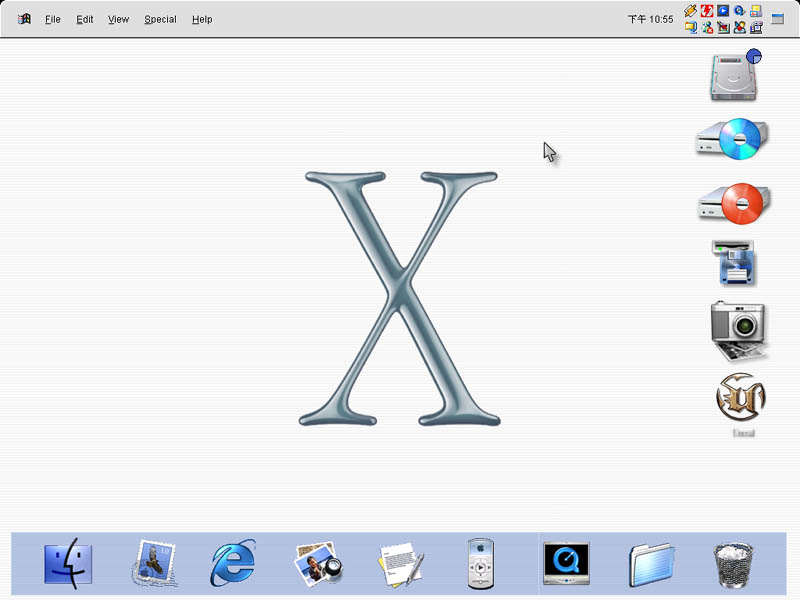
Task: Select the red disc drive desktop icon
Action: click(x=734, y=204)
